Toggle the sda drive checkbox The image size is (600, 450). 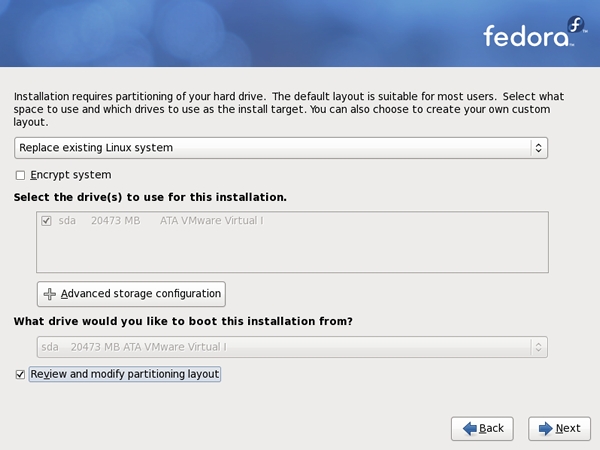(x=46, y=221)
